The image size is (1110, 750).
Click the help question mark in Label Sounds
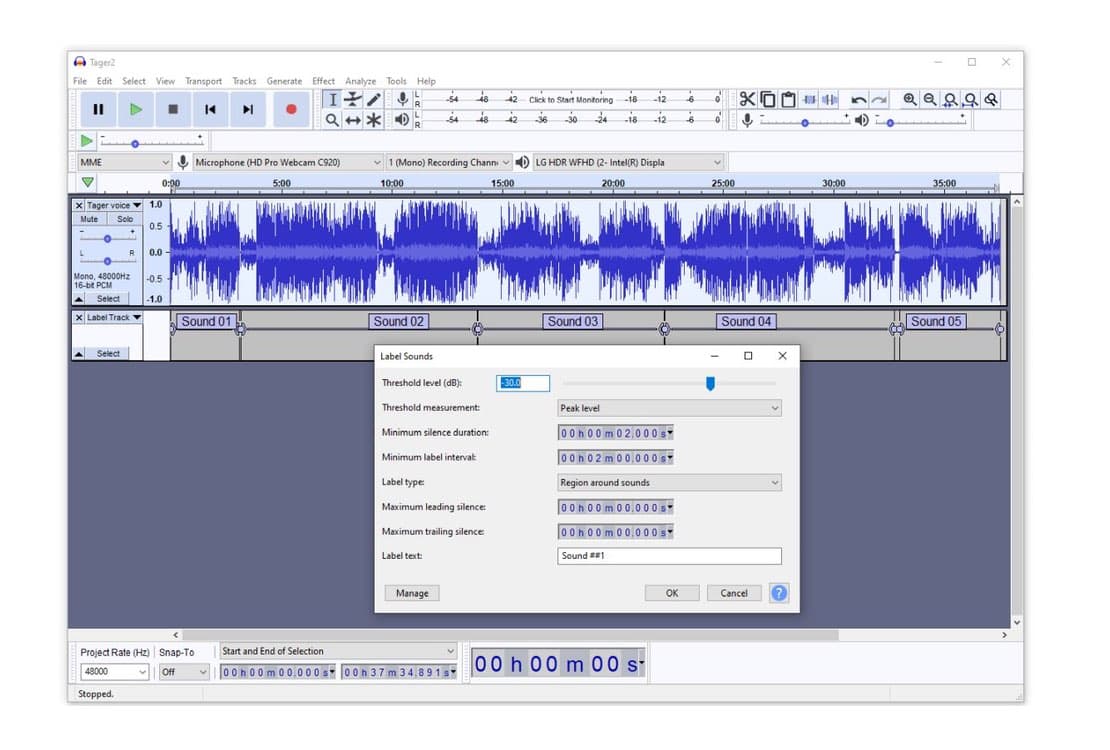pyautogui.click(x=779, y=593)
